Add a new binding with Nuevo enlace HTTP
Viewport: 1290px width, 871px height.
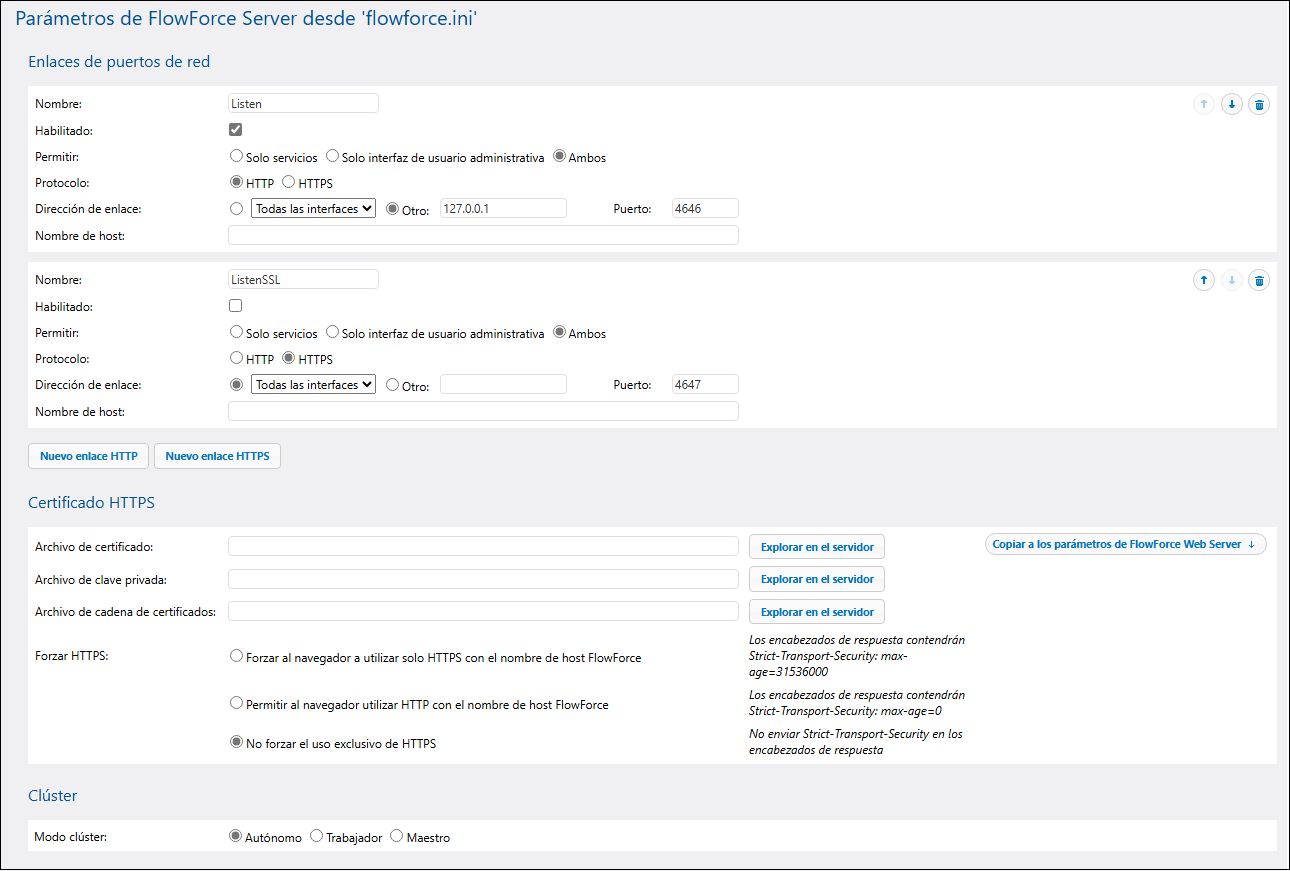(89, 456)
